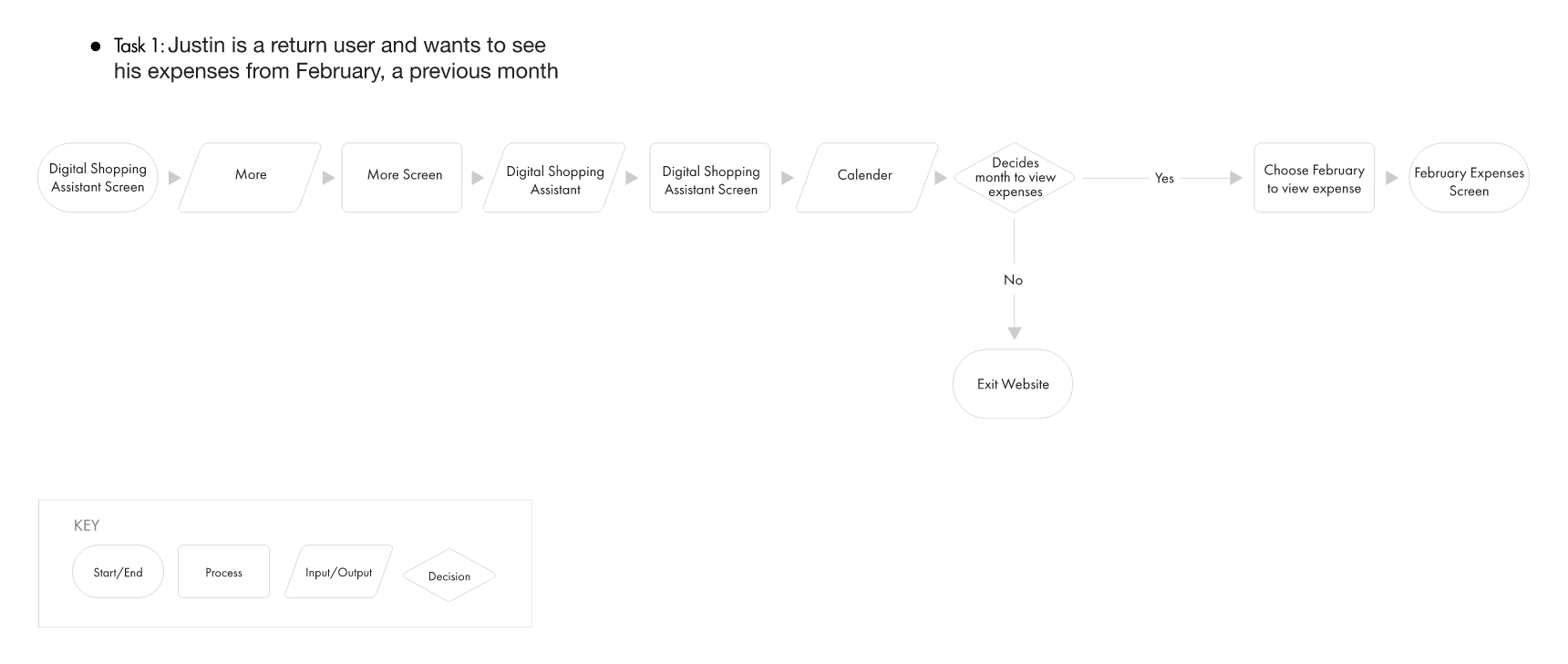Select the 'More Screen' process box
Image resolution: width=1568 pixels, height=664 pixels.
[x=402, y=178]
